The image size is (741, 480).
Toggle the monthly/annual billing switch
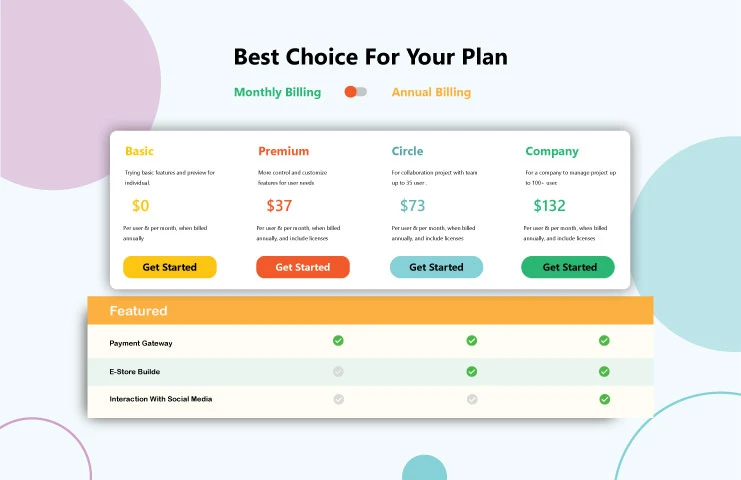tap(355, 92)
